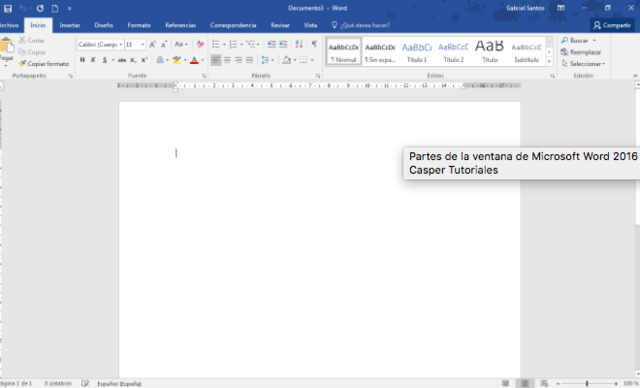Open the Referencias tab
The height and width of the screenshot is (388, 640).
[x=180, y=25]
